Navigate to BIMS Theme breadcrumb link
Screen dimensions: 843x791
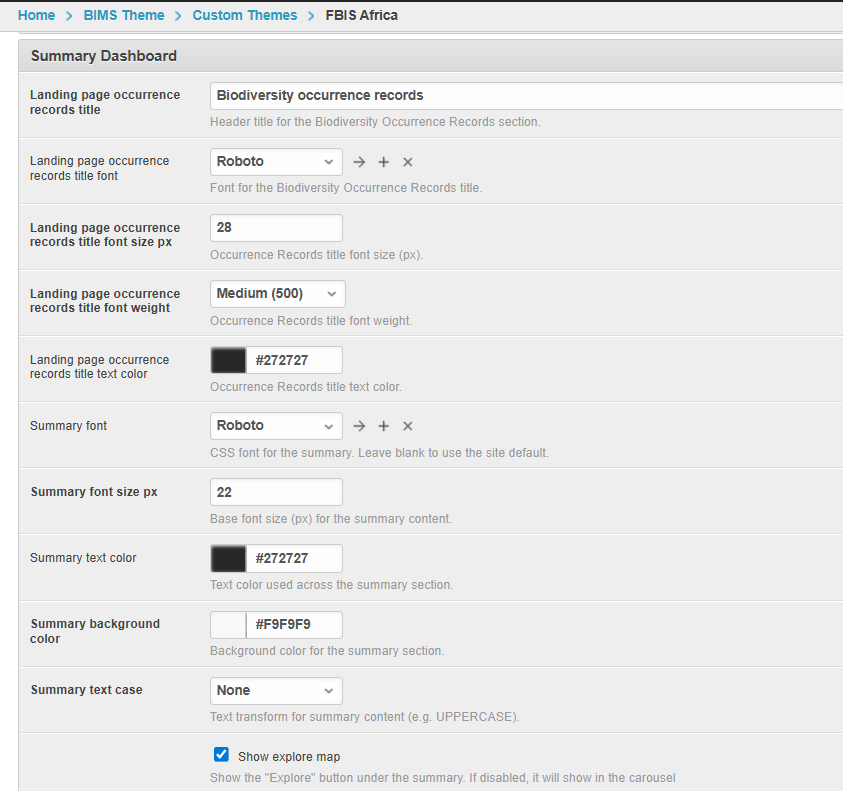pos(124,15)
